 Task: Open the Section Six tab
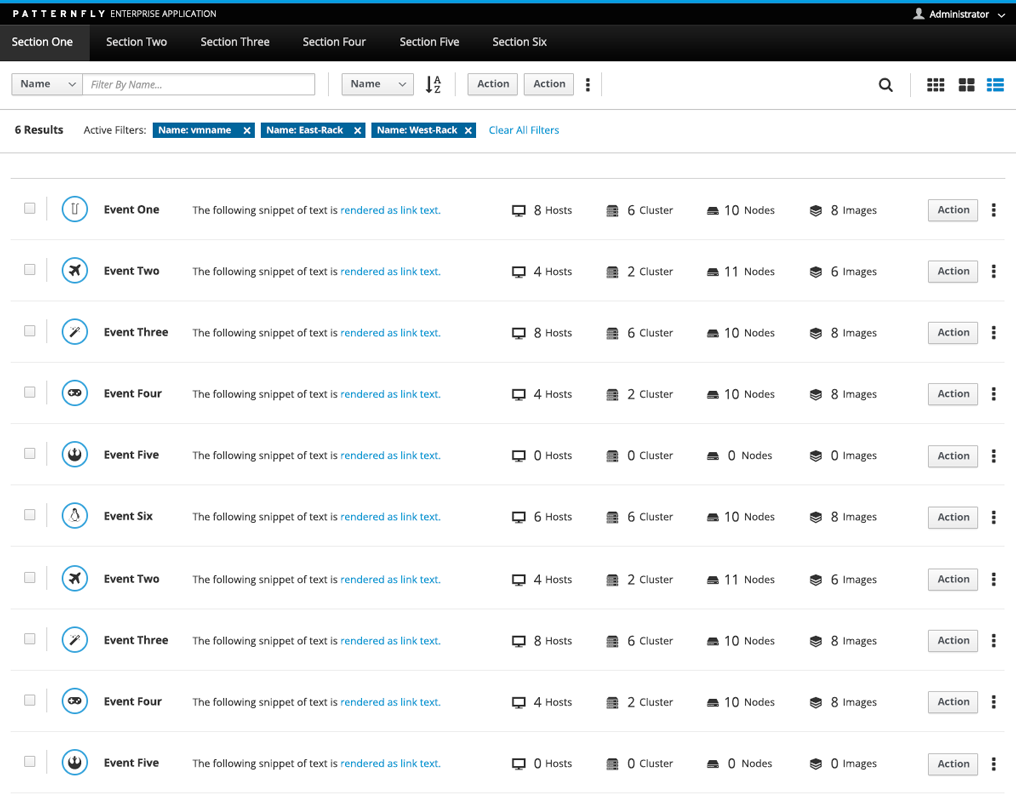(x=519, y=42)
